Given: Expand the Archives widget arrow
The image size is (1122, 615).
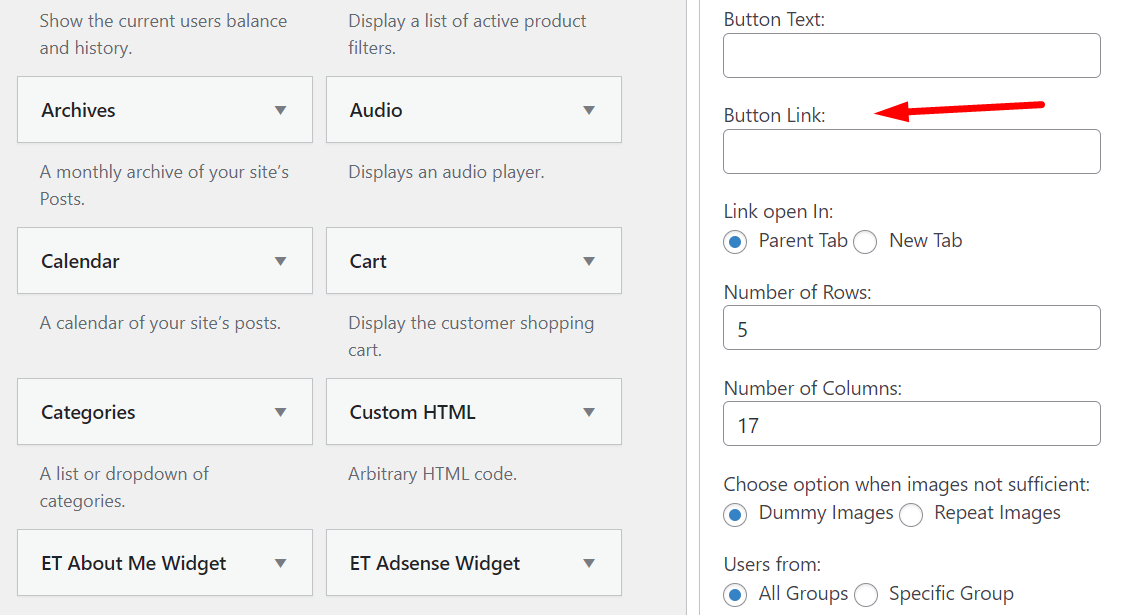Looking at the screenshot, I should (x=281, y=110).
